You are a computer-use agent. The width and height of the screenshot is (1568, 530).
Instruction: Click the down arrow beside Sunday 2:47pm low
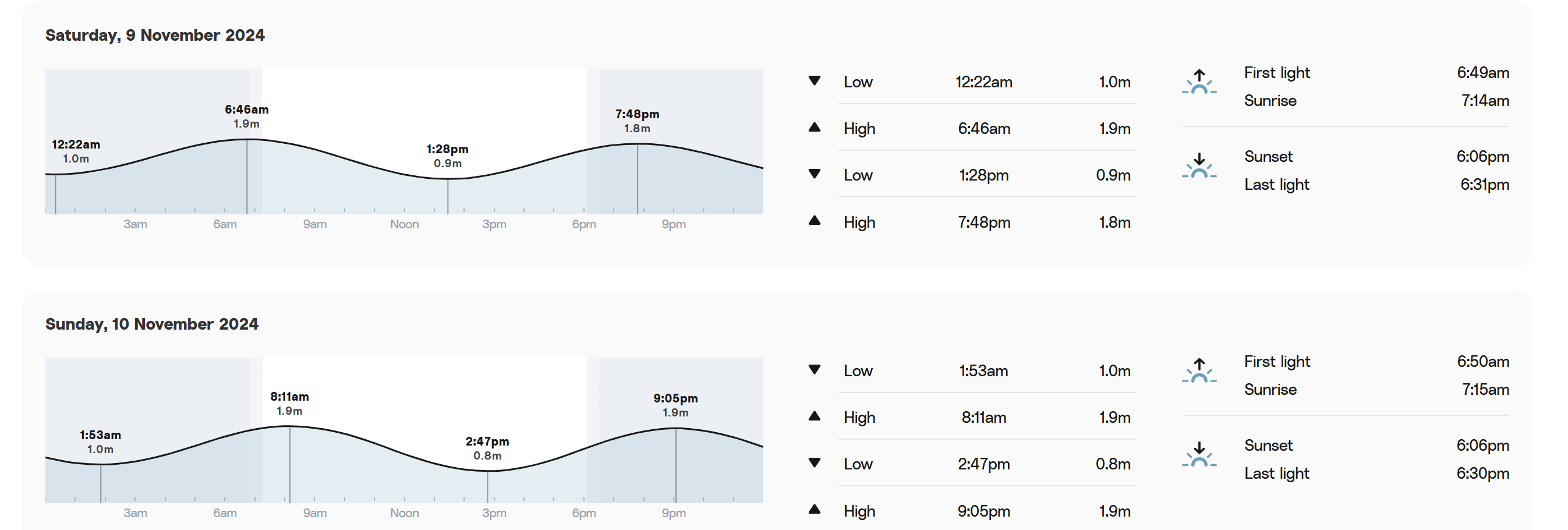[x=815, y=462]
